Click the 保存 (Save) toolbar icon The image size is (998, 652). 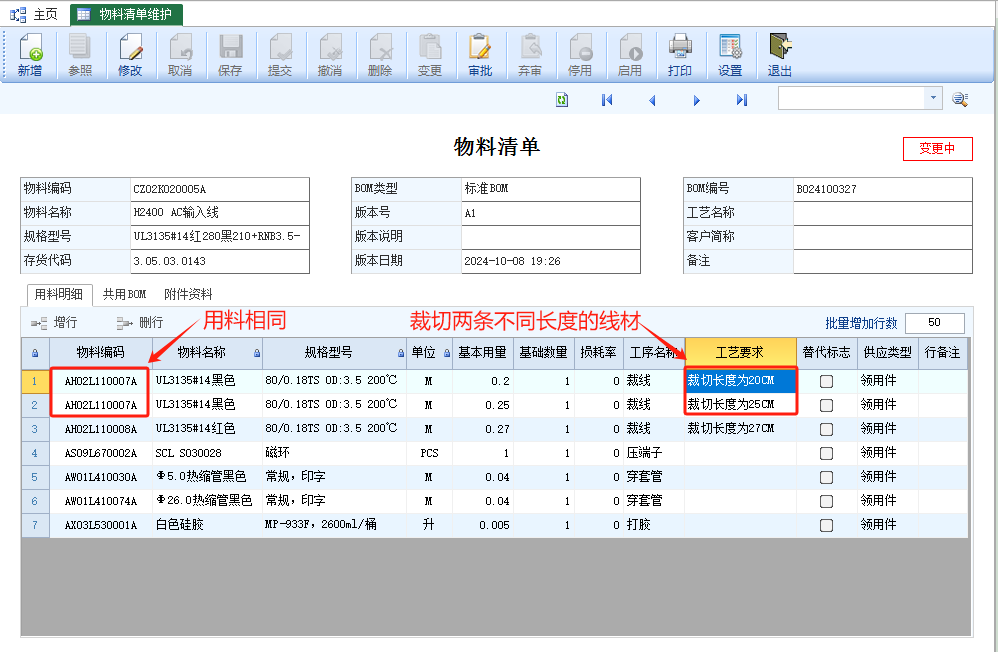(x=230, y=55)
